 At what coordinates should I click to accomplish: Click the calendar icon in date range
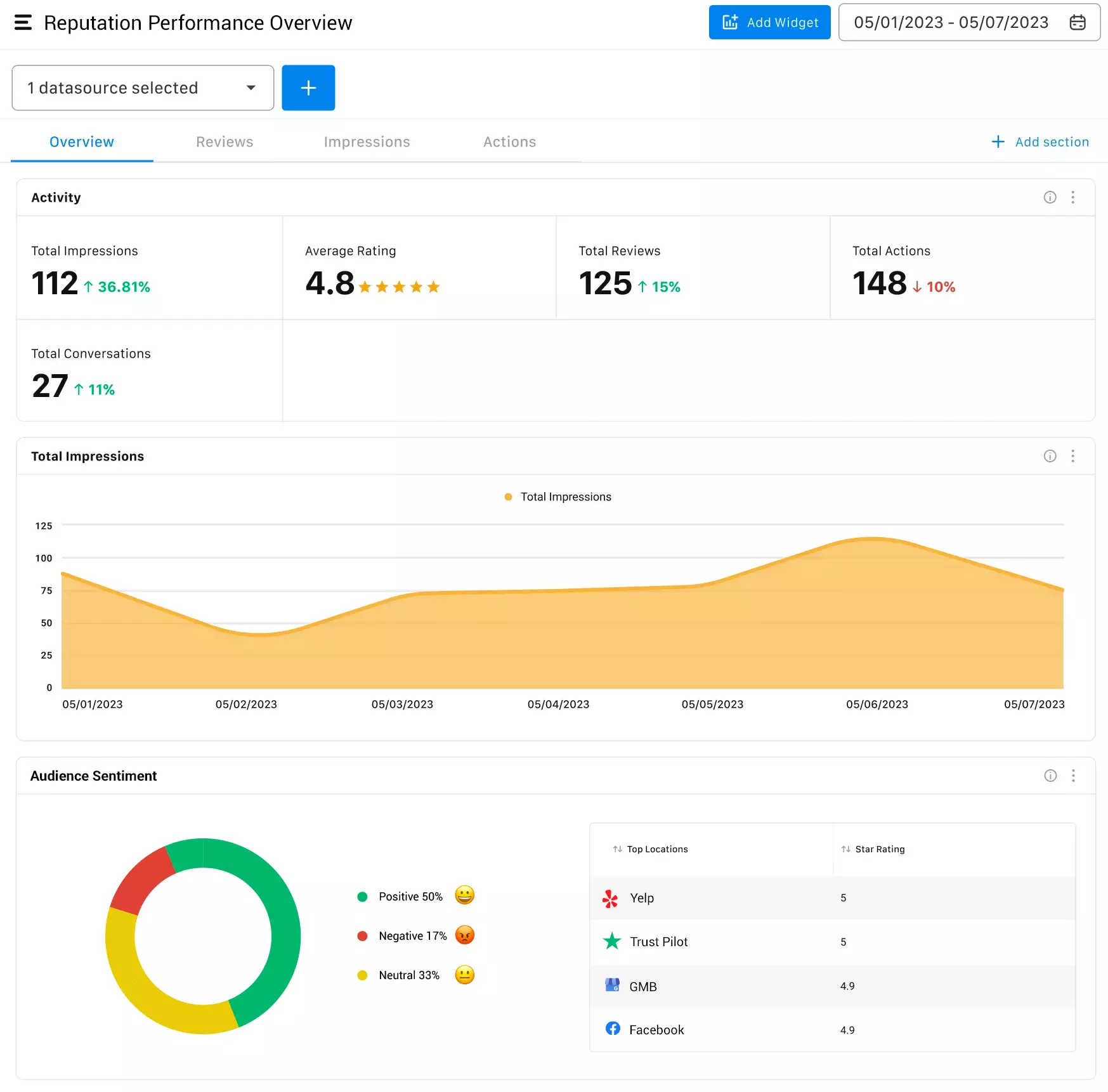[x=1077, y=23]
